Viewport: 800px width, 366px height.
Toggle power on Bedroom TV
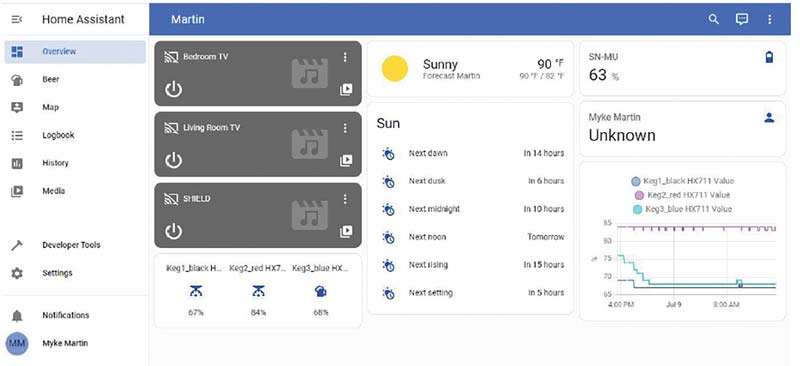(x=173, y=89)
